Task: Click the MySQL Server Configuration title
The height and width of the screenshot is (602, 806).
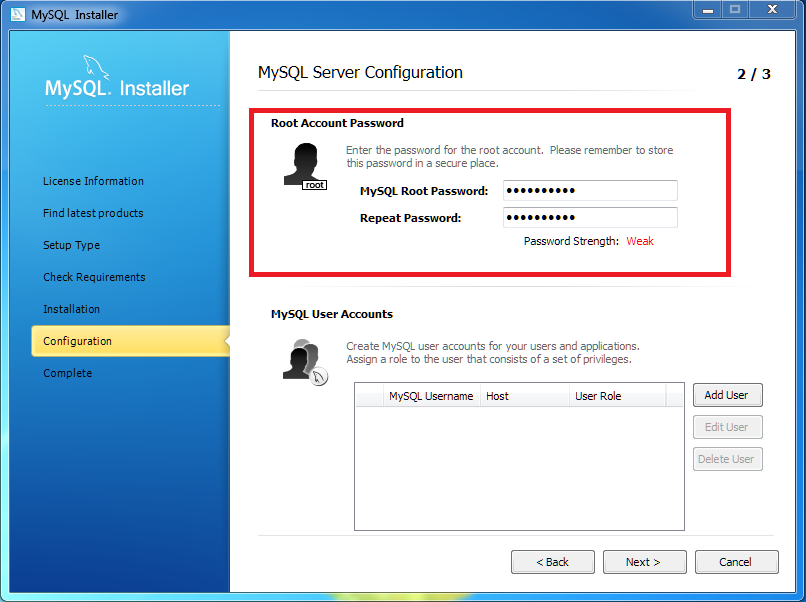Action: (x=360, y=72)
